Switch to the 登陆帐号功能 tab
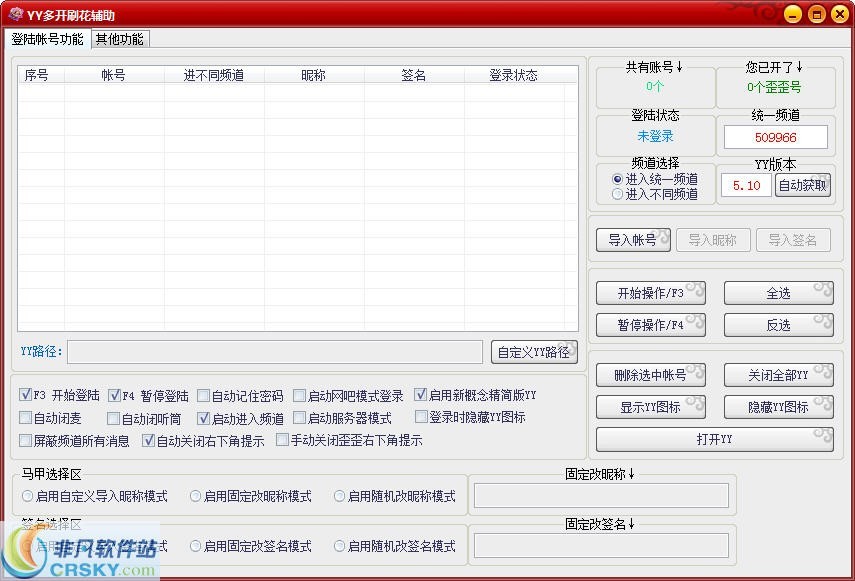The image size is (855, 581). click(47, 39)
